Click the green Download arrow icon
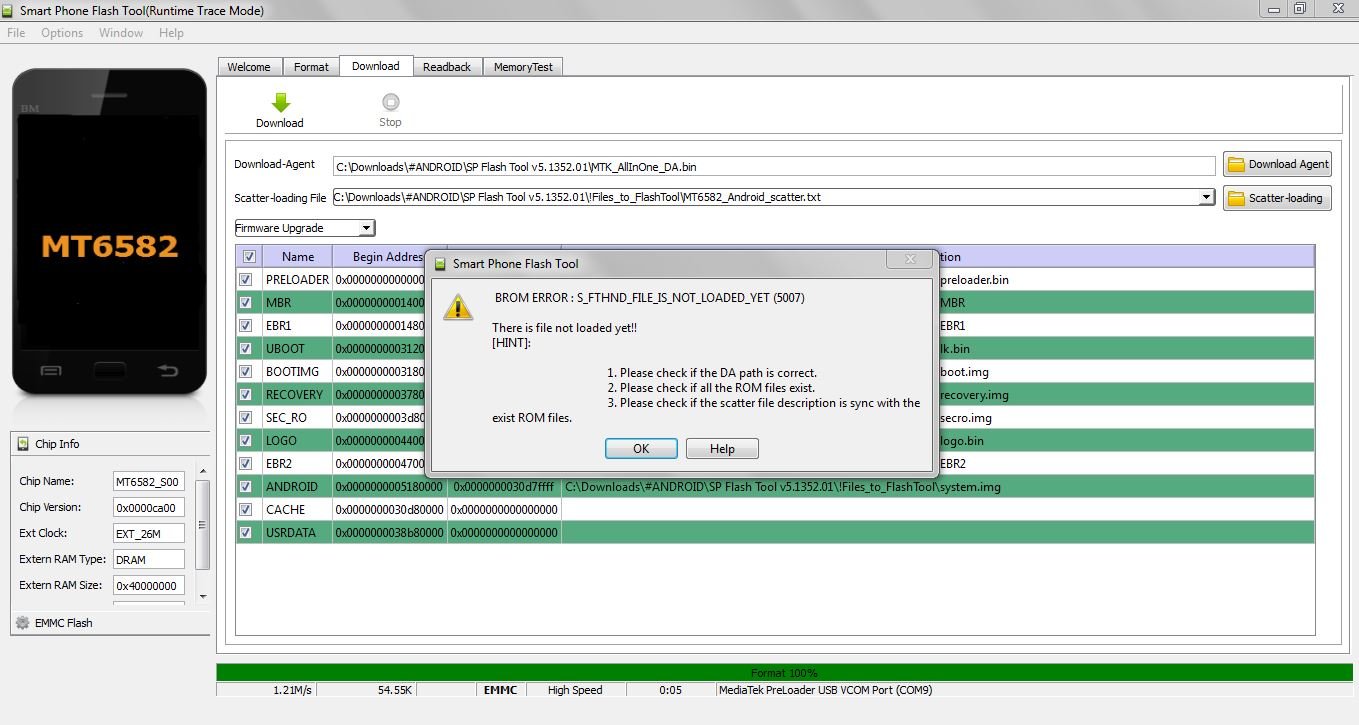This screenshot has width=1359, height=725. [x=281, y=102]
